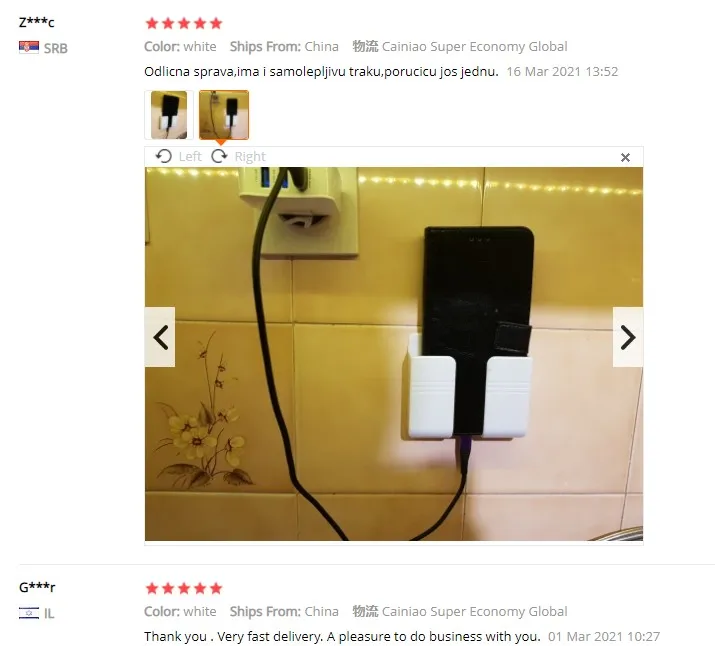Click the Israel flag icon

tap(29, 613)
